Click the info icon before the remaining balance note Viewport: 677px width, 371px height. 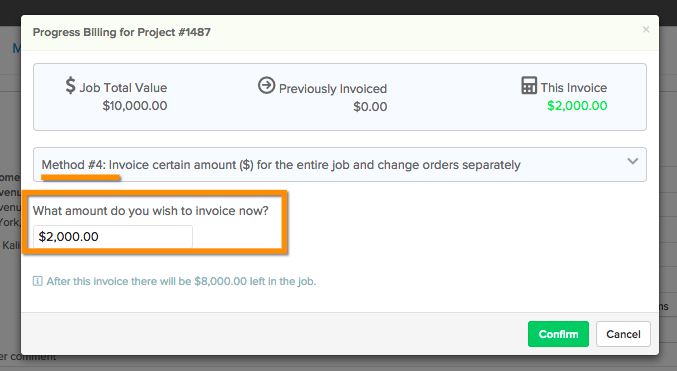[x=38, y=282]
